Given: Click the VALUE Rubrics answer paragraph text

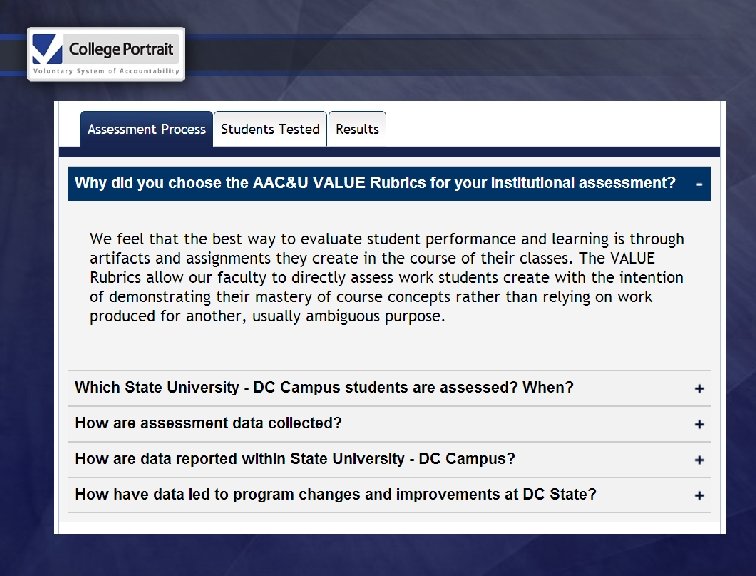Looking at the screenshot, I should point(386,278).
